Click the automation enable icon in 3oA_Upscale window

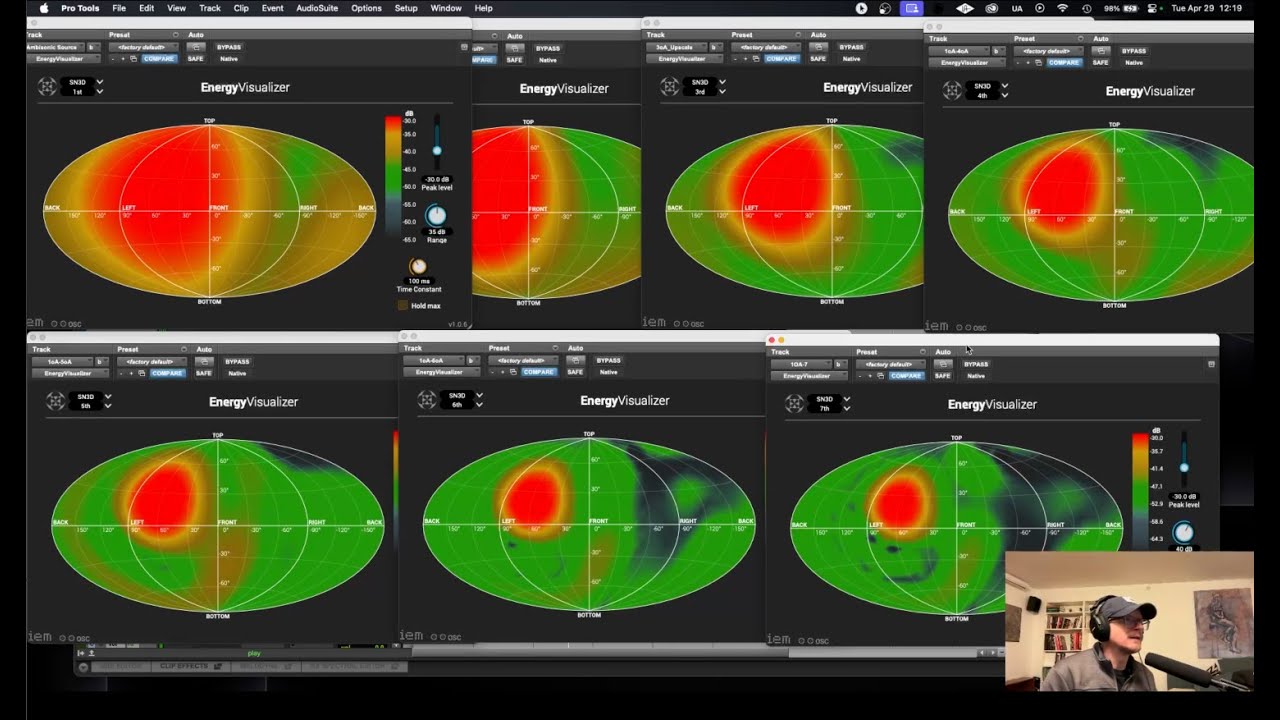pos(818,47)
